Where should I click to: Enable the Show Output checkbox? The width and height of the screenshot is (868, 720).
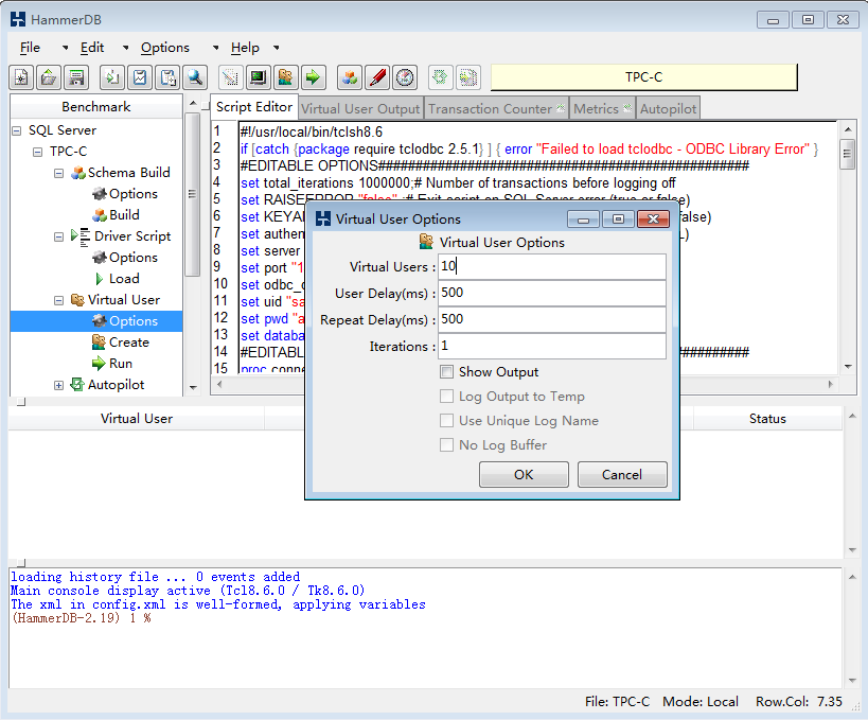pos(447,372)
